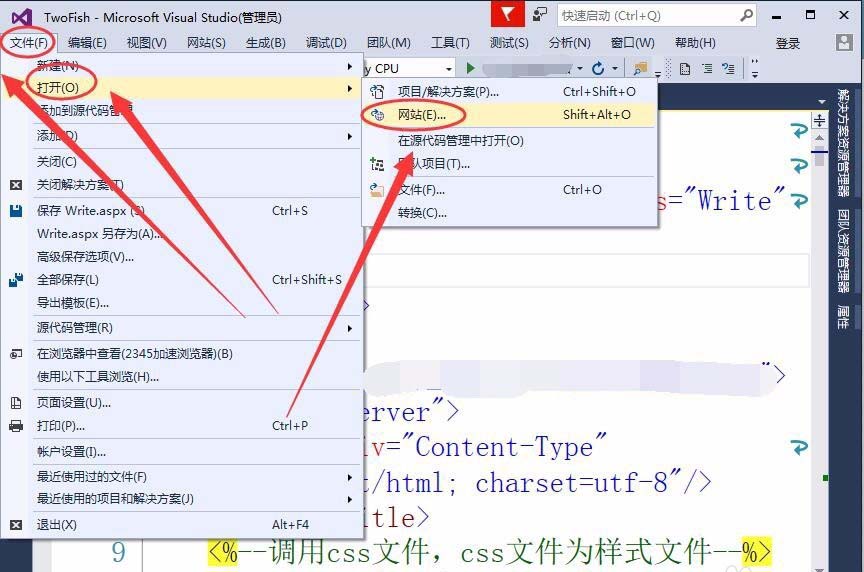Expand the Add (添加) submenu arrow

[349, 136]
